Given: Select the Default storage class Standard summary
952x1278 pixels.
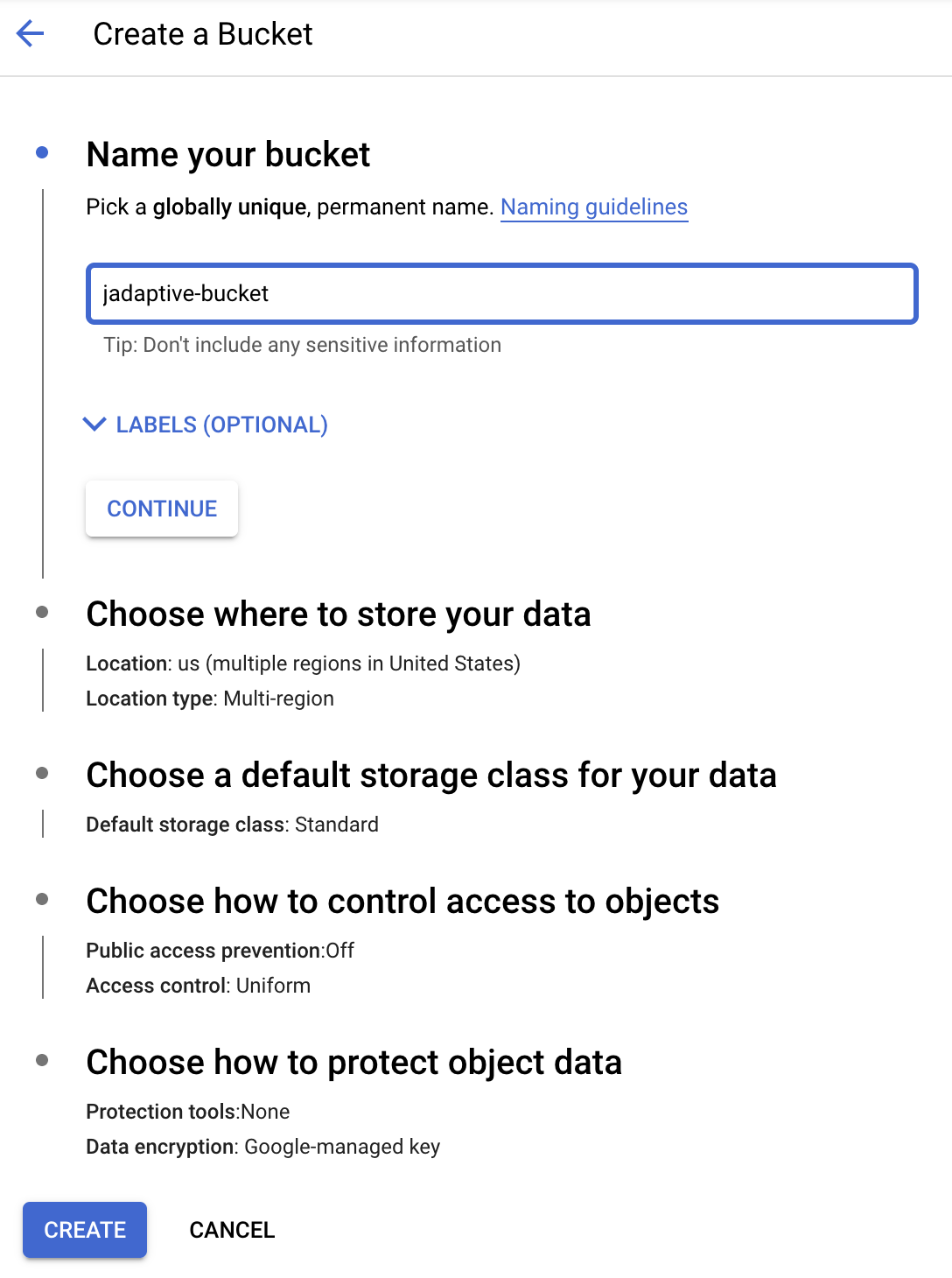Looking at the screenshot, I should point(232,825).
